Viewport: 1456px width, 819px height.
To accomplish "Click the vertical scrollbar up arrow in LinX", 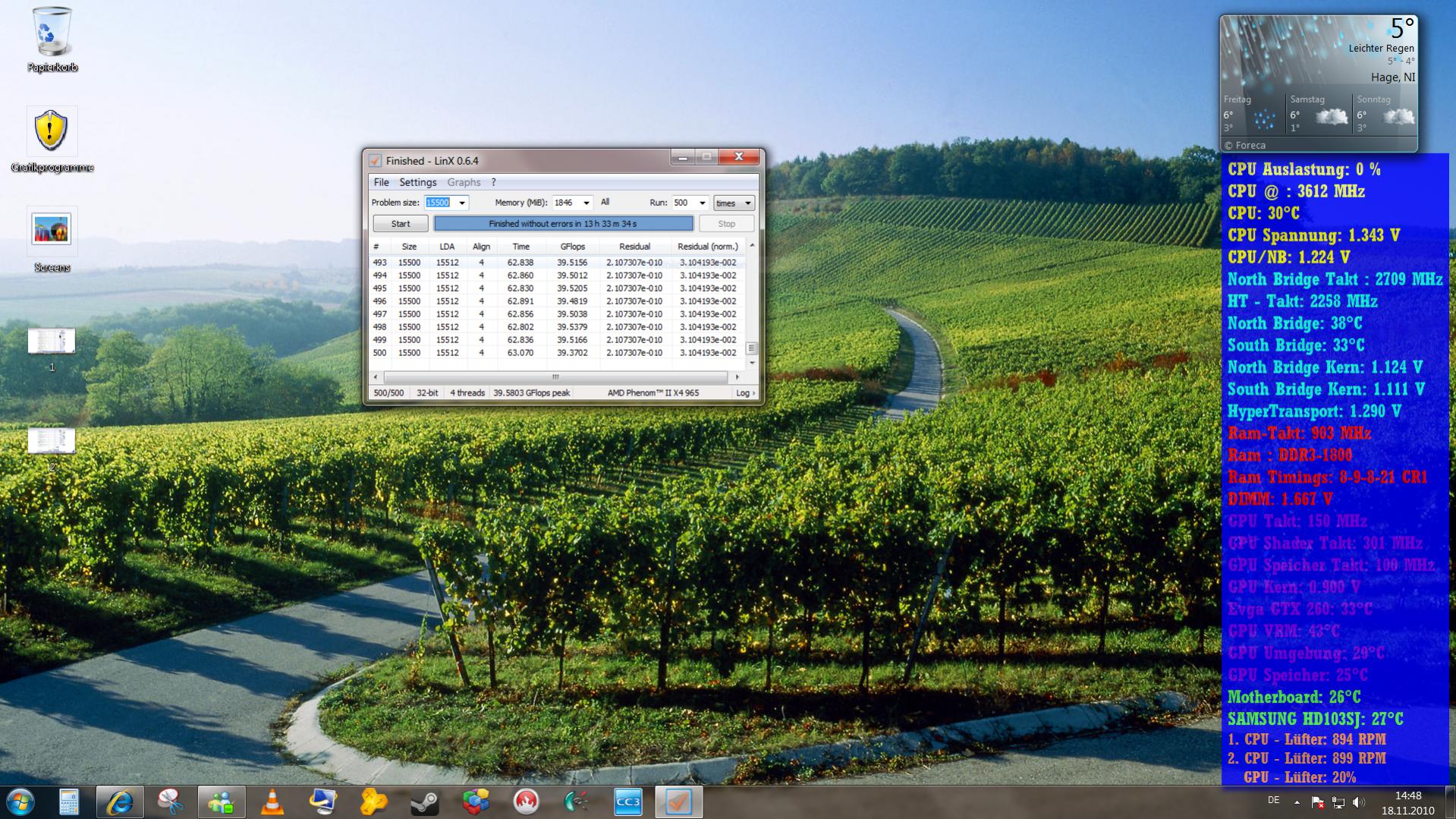I will [x=752, y=246].
